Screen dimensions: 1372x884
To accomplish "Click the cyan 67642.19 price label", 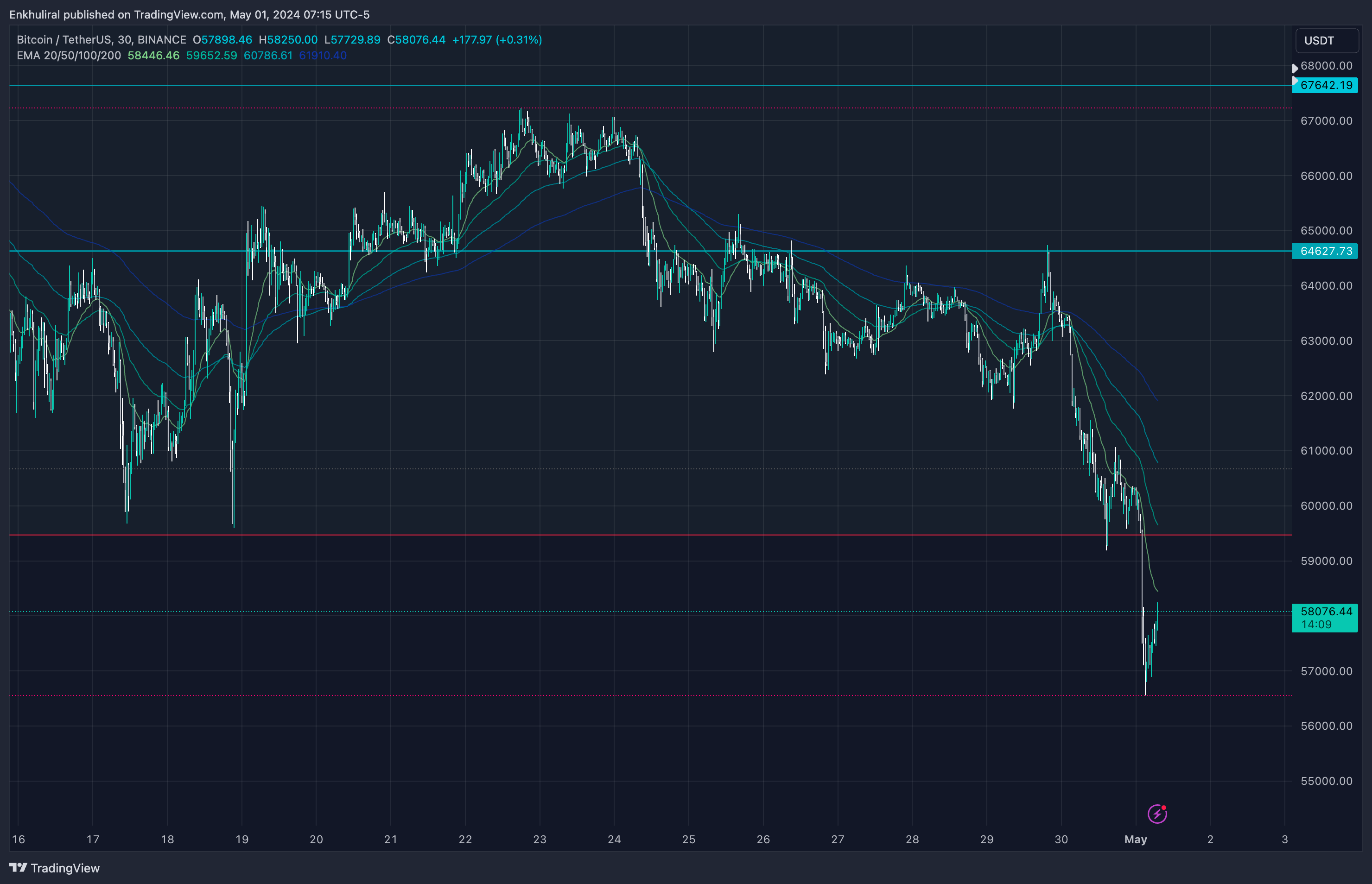I will [1326, 86].
